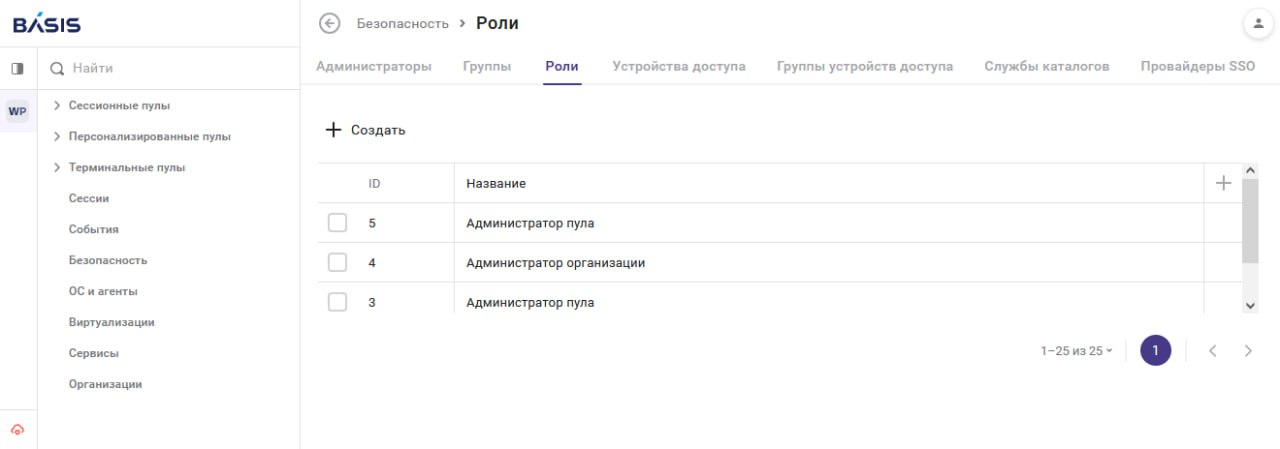
Task: Toggle the sidebar panel icon
Action: (17, 69)
